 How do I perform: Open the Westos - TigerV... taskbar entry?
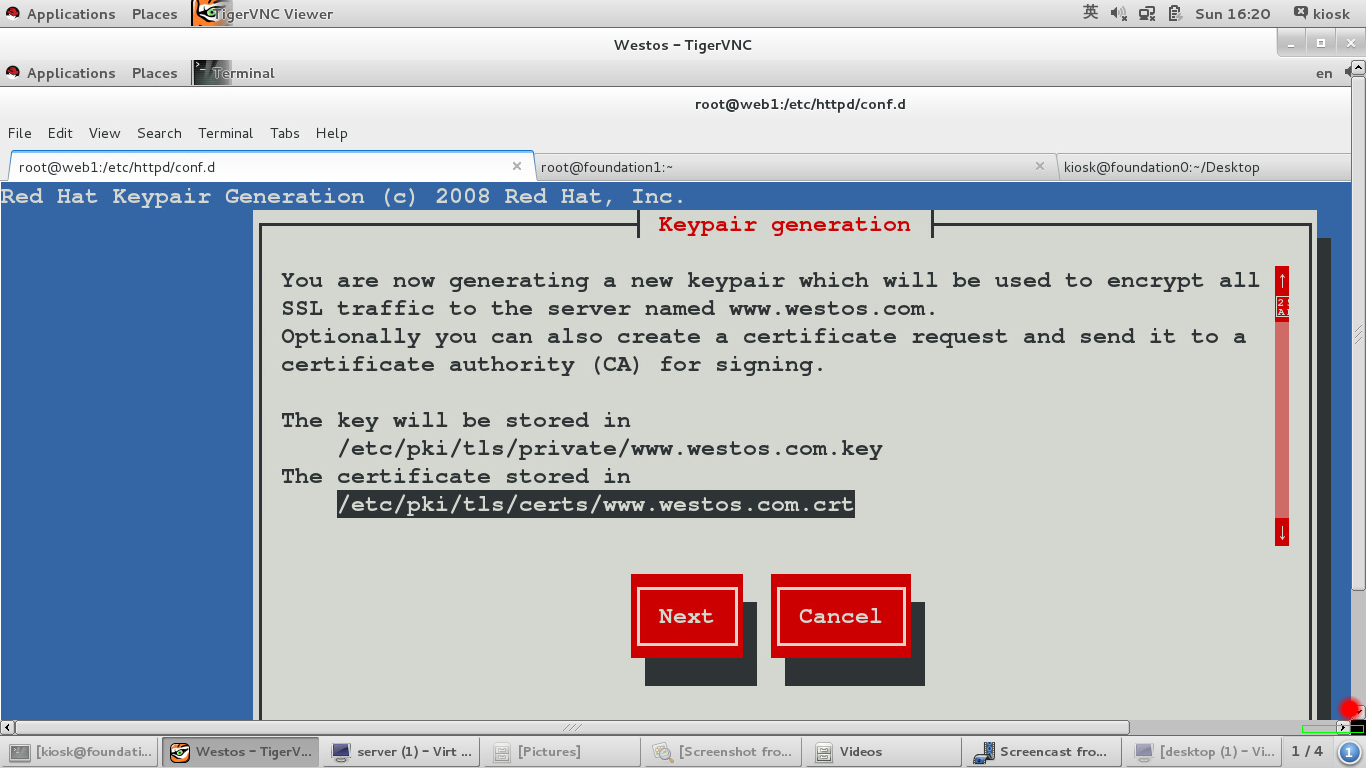coord(242,752)
